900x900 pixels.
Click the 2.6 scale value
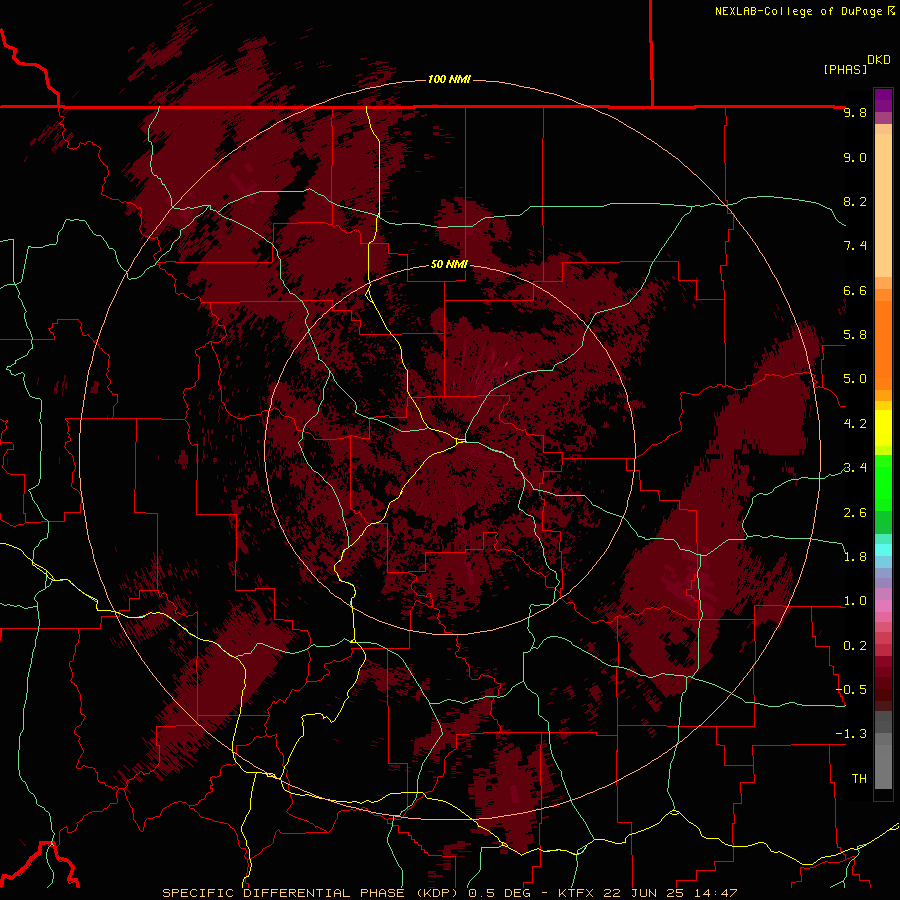click(x=855, y=512)
